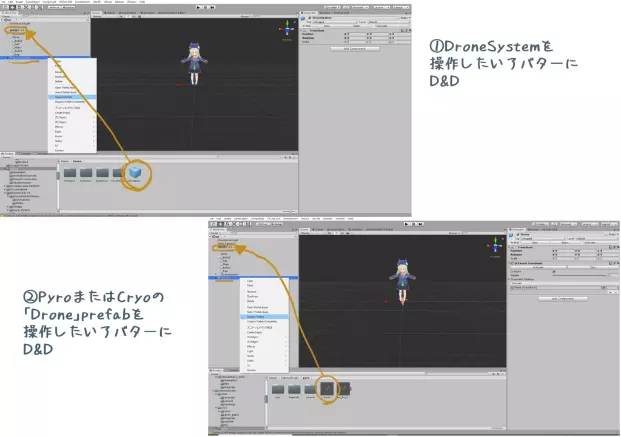Screen dimensions: 621x437
Task: Select prefab thumbnail right of Drone prefab
Action: (x=343, y=389)
